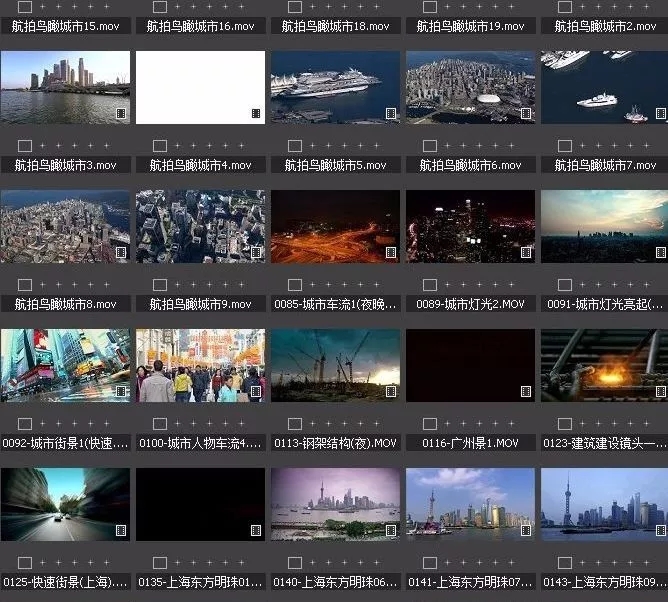Click the film icon on 0085-城市车流1 night clip
The height and width of the screenshot is (602, 668).
[x=391, y=252]
